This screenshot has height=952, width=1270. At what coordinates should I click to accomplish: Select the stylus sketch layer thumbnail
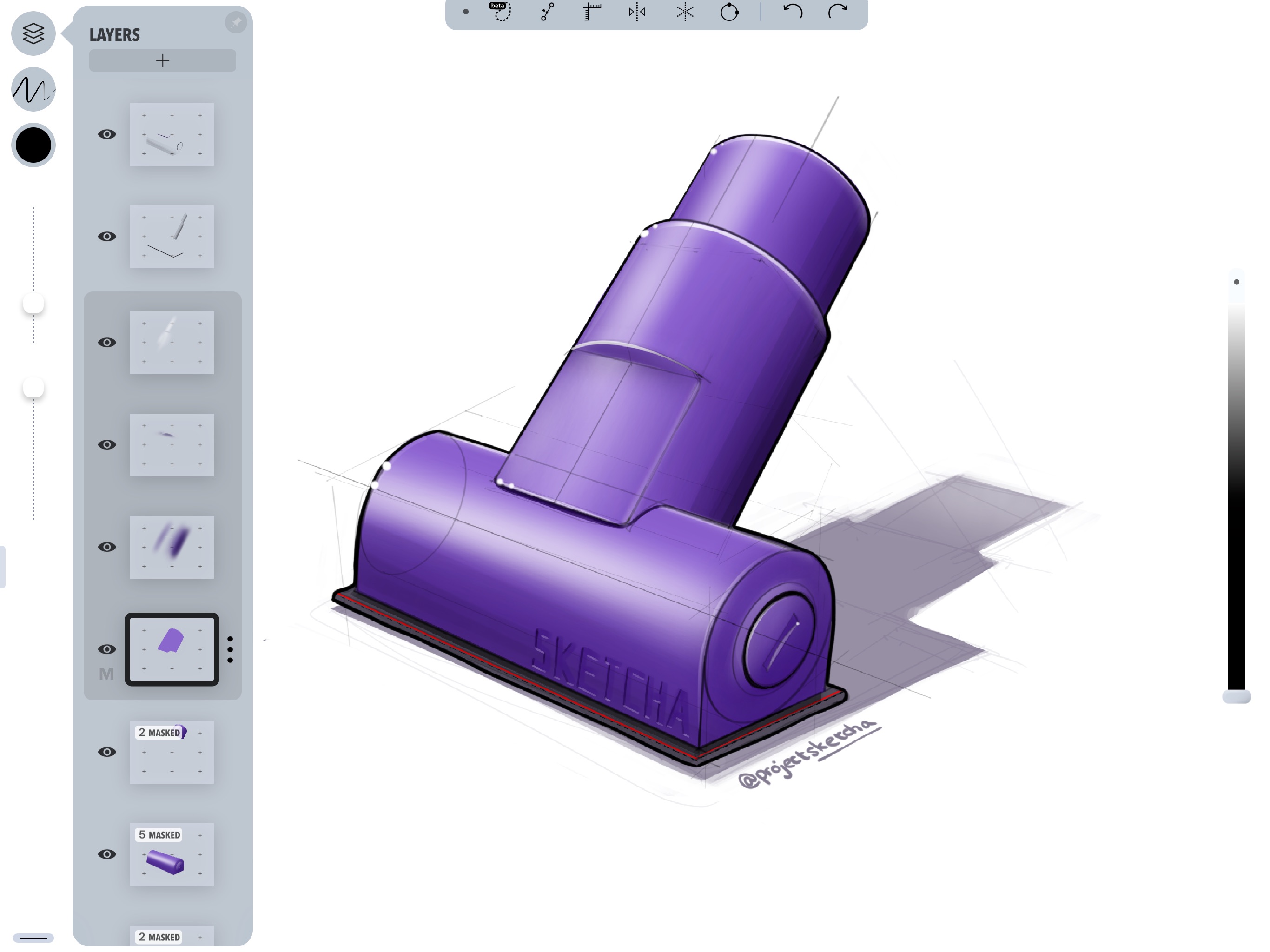[172, 237]
